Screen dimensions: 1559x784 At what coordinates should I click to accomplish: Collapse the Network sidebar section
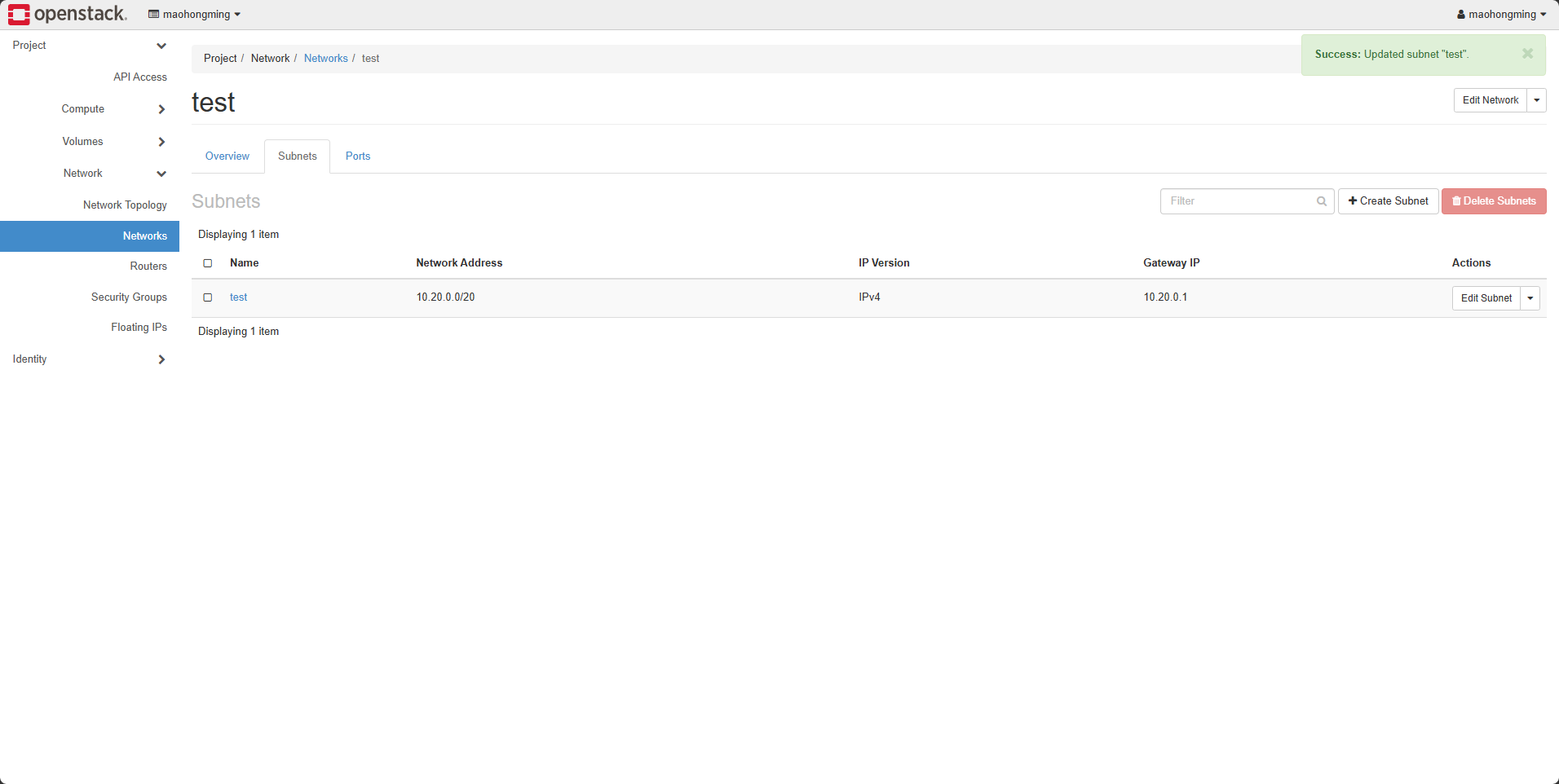pyautogui.click(x=90, y=174)
